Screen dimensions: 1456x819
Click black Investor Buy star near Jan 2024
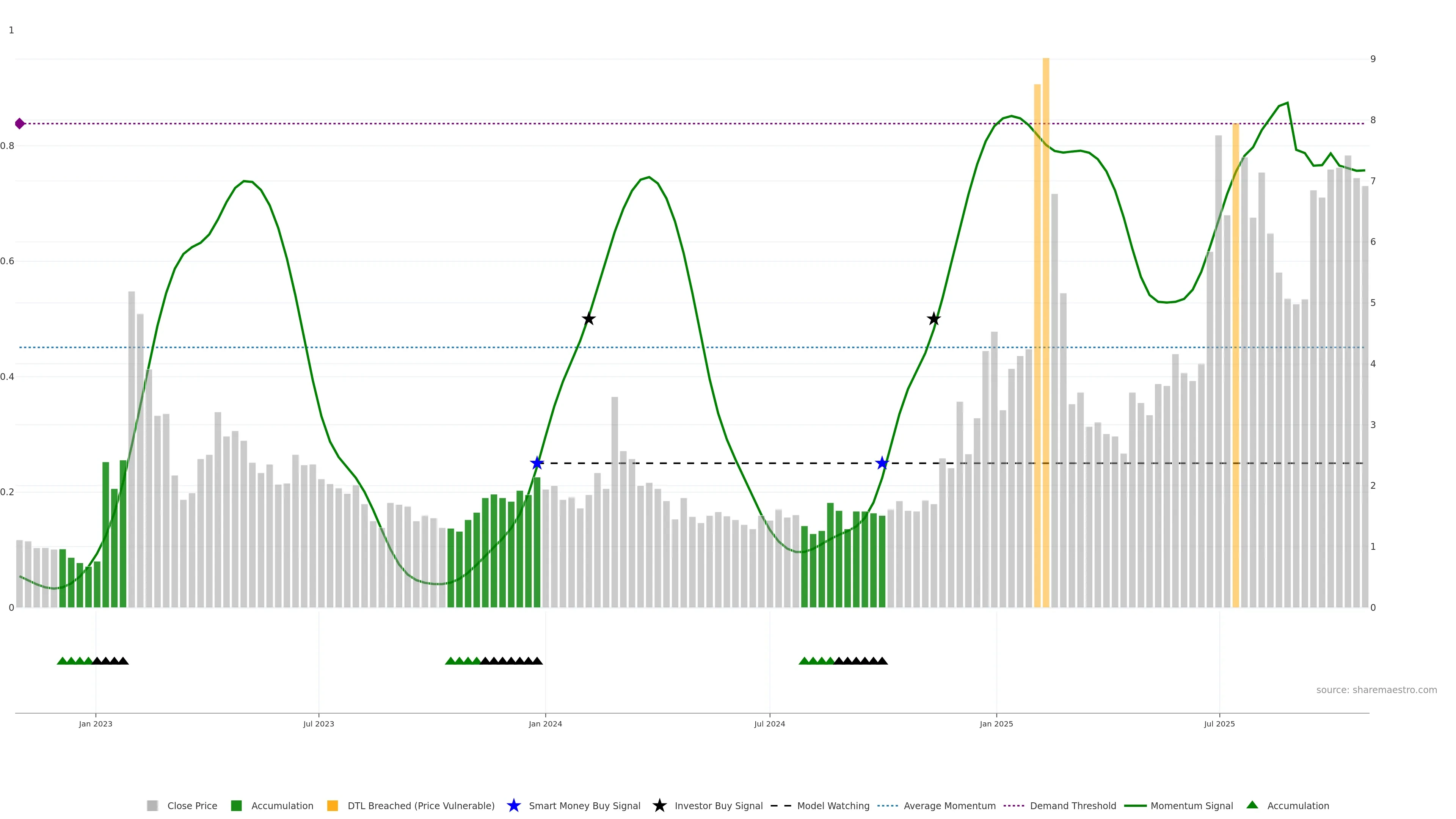[588, 319]
